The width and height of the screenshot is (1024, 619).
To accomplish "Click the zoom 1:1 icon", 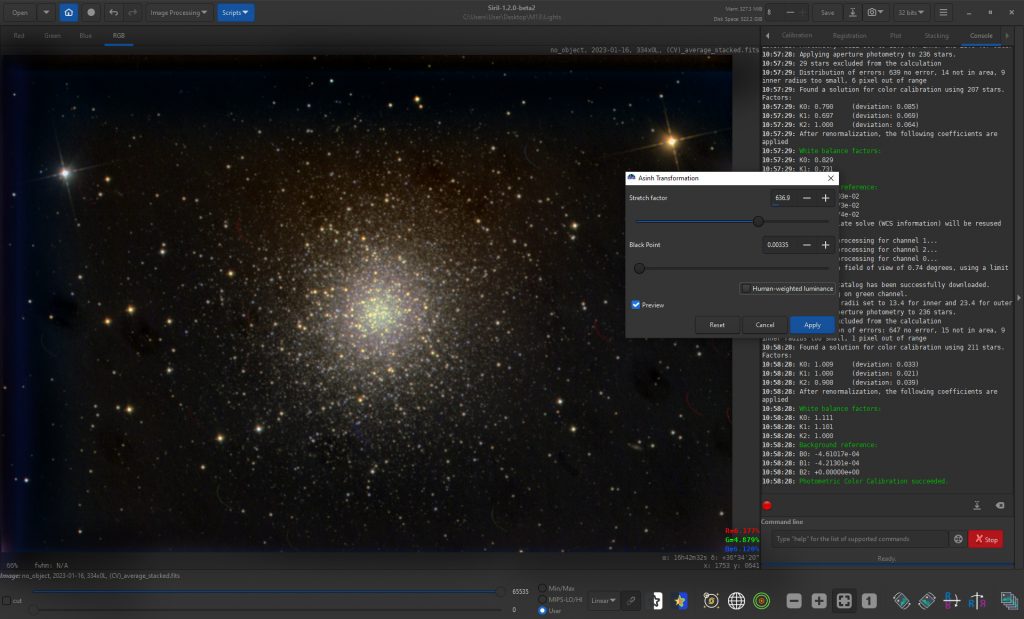I will [869, 601].
